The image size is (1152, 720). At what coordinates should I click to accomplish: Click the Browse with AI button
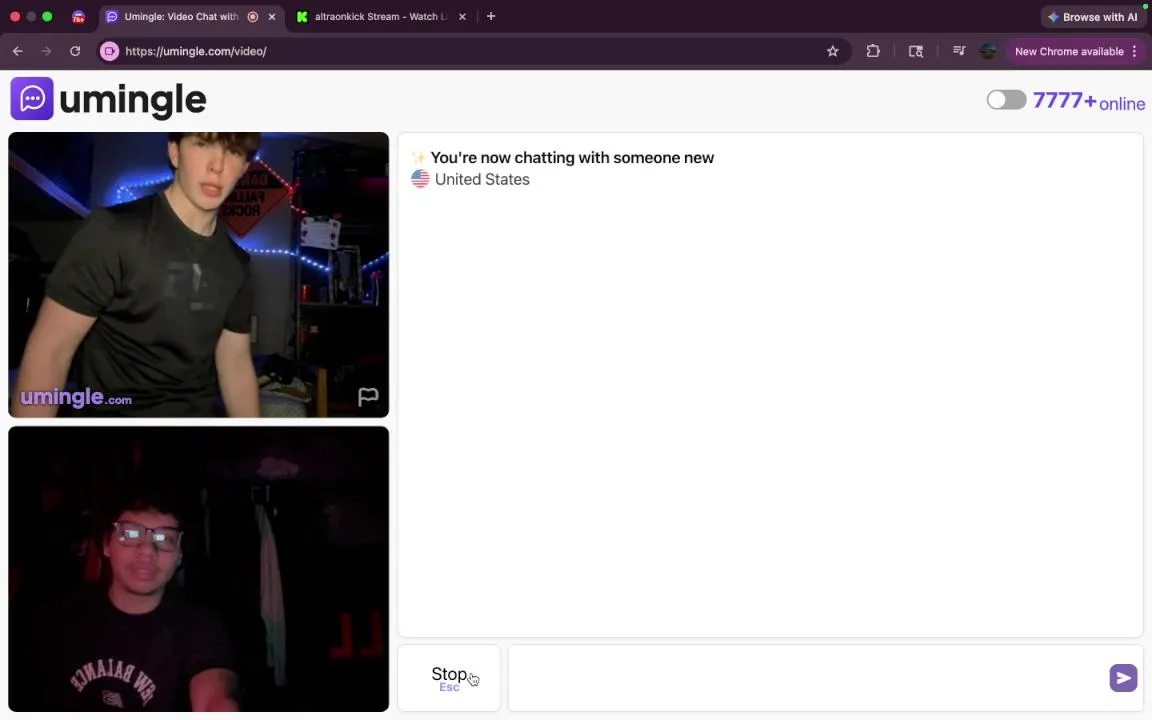pos(1092,17)
